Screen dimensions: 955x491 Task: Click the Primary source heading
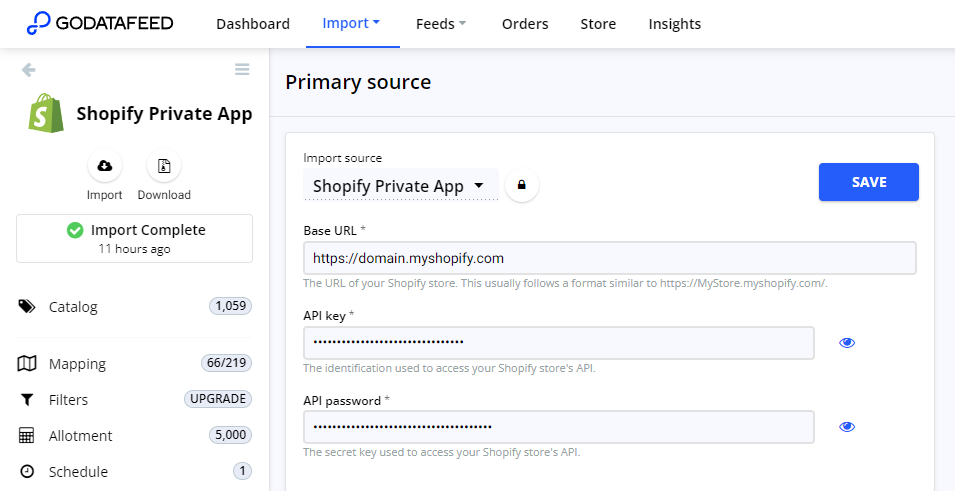pyautogui.click(x=358, y=82)
